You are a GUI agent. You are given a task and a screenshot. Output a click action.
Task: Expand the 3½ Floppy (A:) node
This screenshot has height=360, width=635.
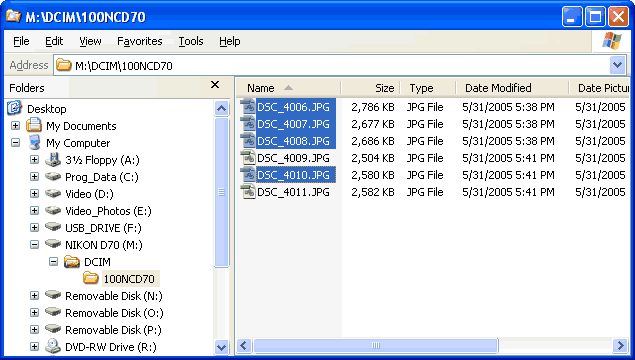34,160
